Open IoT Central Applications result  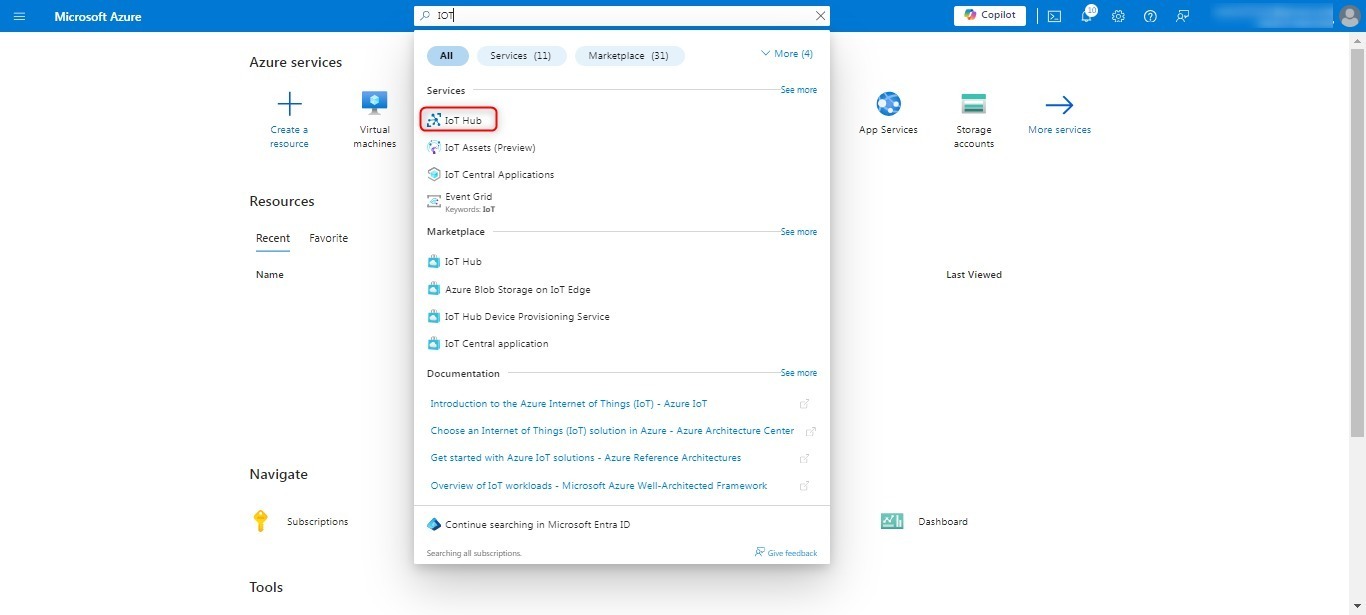[491, 174]
